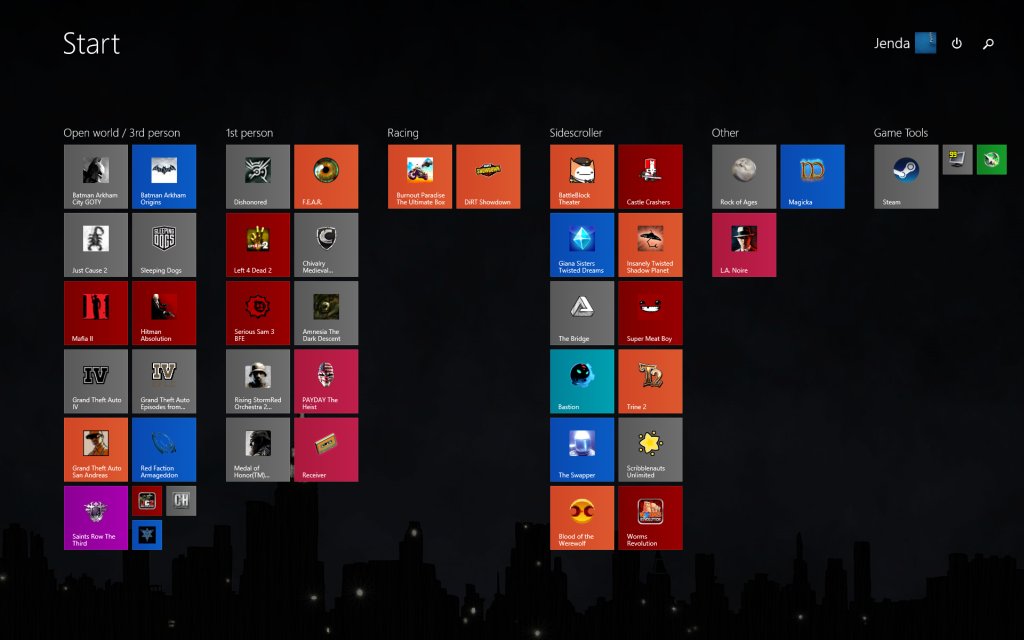1024x640 pixels.
Task: Open the L.A. Noire tile
Action: (744, 245)
